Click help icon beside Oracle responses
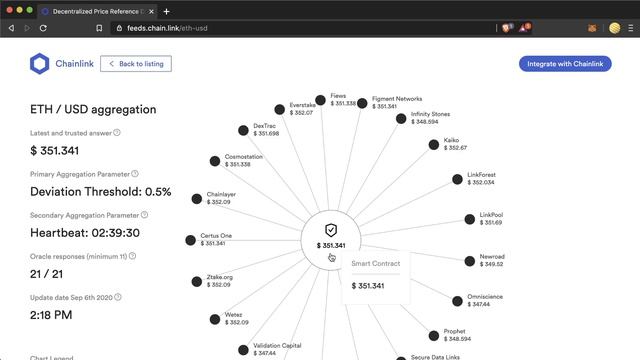The image size is (640, 360). coord(132,256)
